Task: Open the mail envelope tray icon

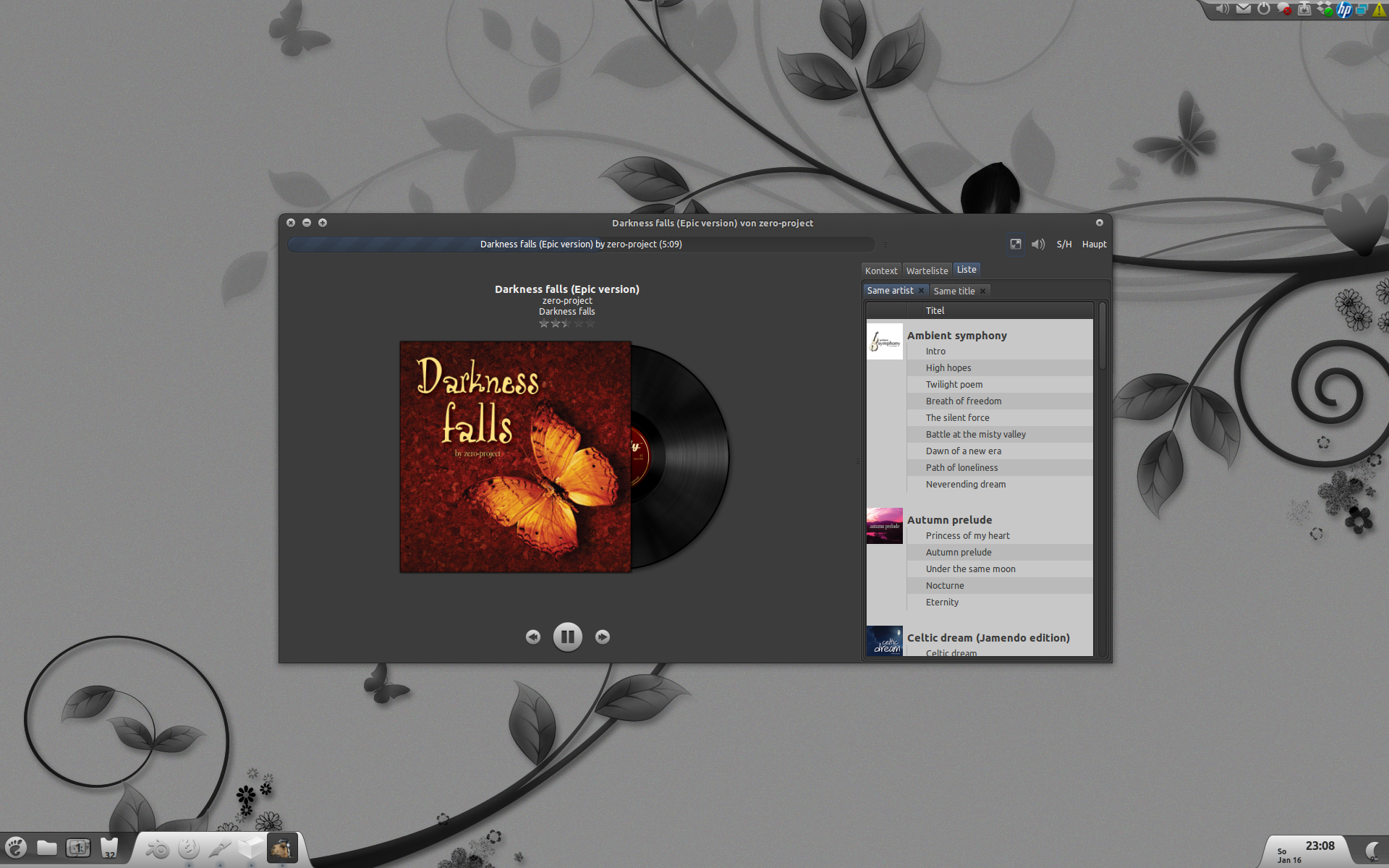Action: tap(1243, 9)
